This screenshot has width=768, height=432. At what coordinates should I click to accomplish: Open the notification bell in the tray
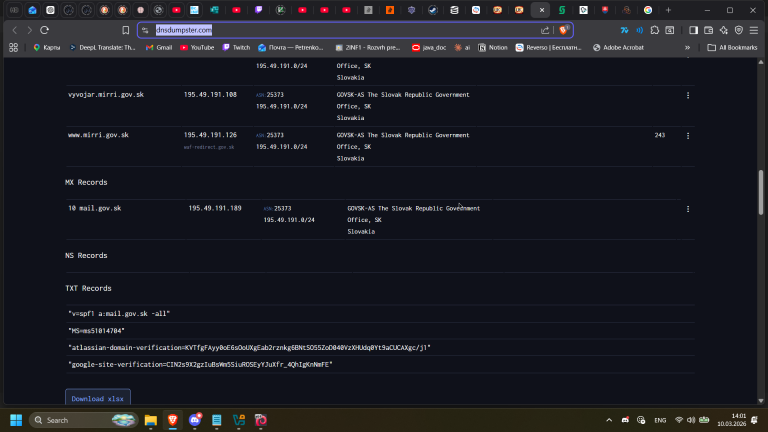click(754, 420)
